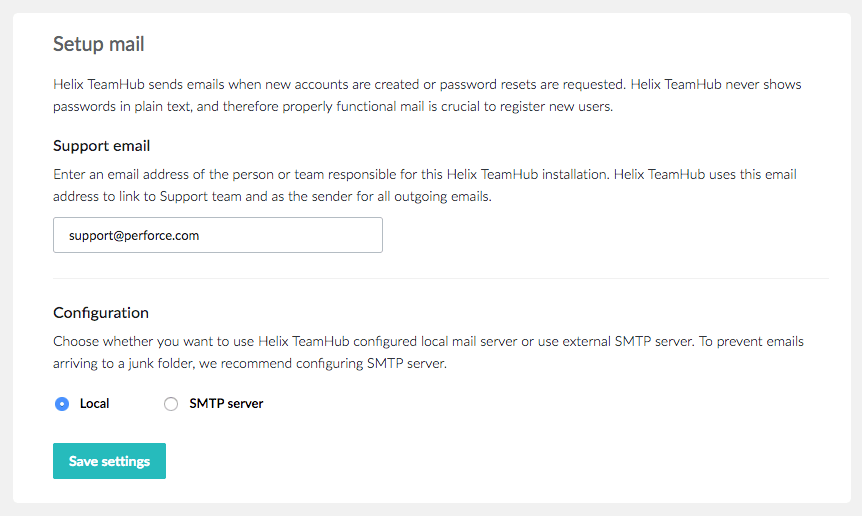
Task: Select the Local radio button
Action: coord(62,404)
